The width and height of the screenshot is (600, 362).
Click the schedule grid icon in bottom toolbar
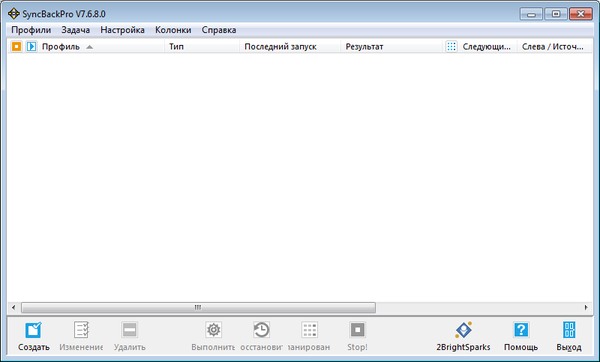click(x=310, y=330)
